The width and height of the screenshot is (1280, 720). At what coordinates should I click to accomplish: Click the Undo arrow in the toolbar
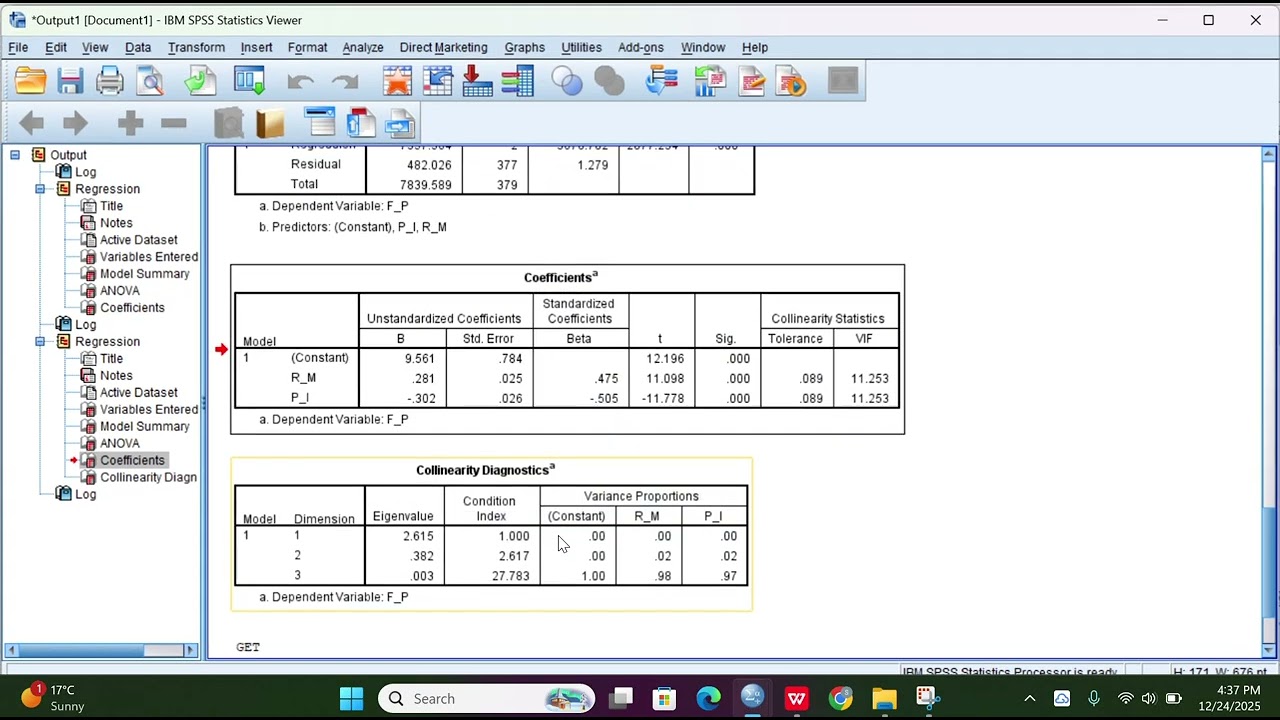300,82
